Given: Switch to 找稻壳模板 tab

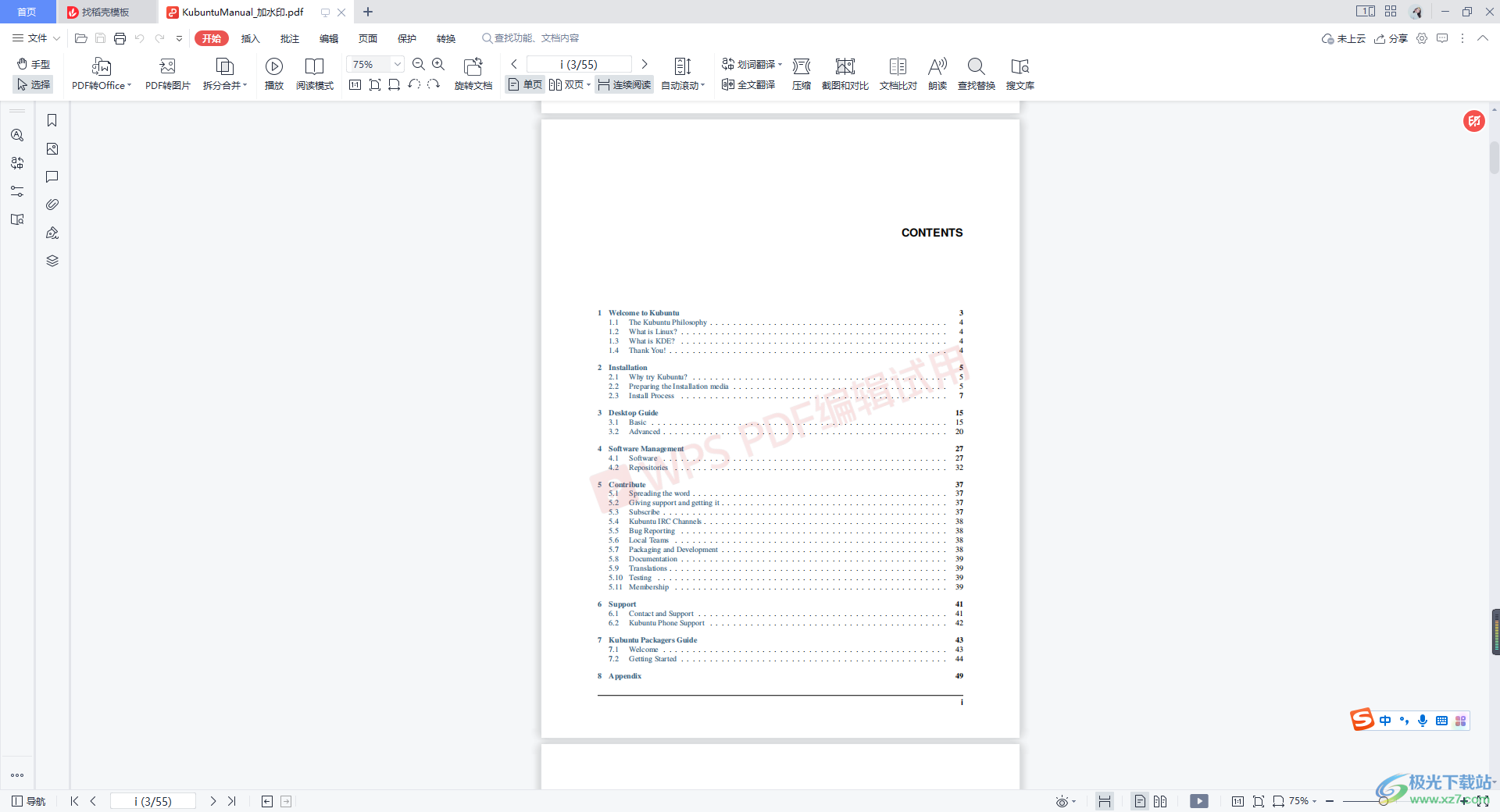Looking at the screenshot, I should 106,12.
